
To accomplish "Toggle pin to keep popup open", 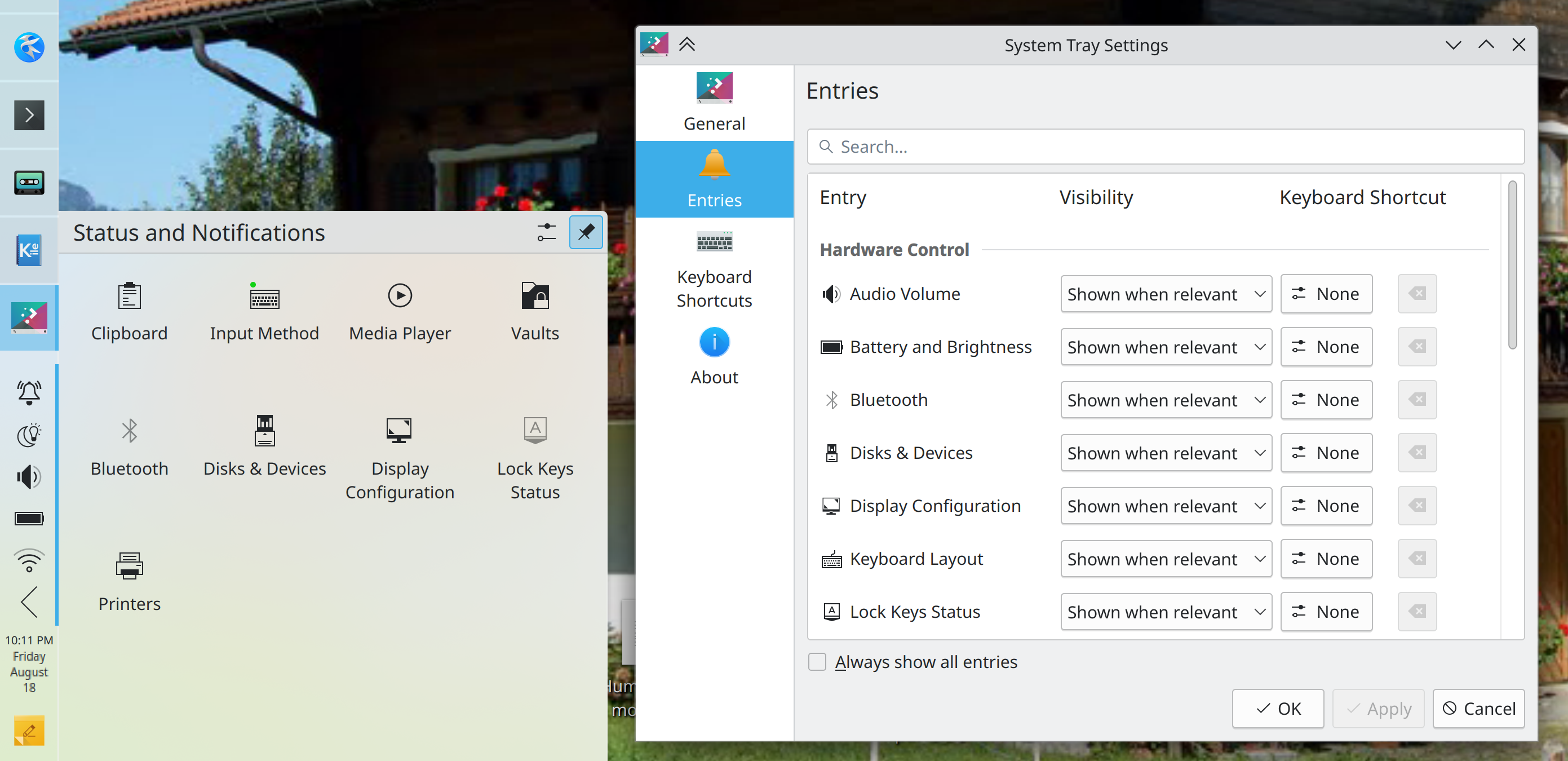I will pos(586,232).
